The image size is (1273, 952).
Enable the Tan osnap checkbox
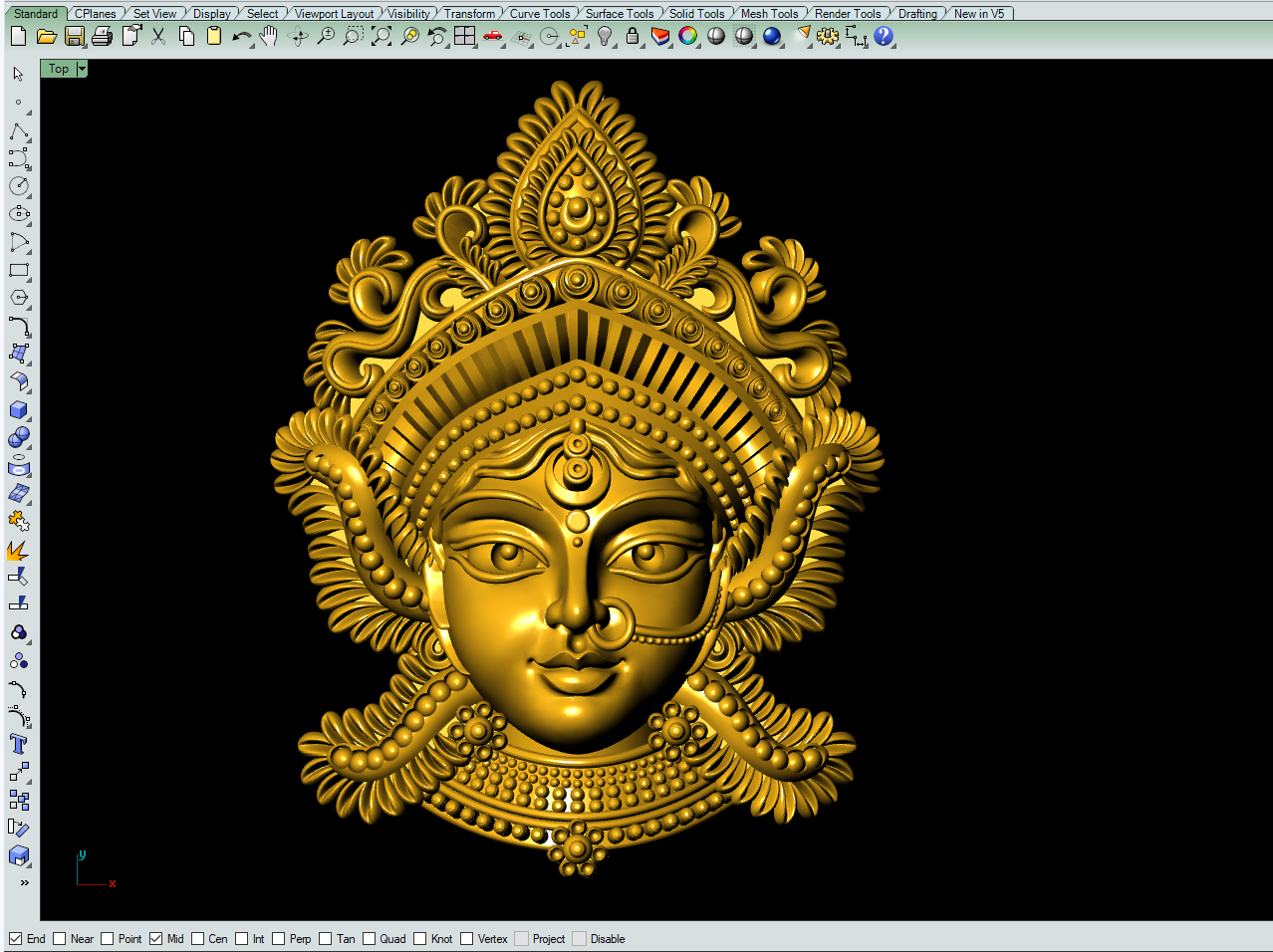pos(325,939)
